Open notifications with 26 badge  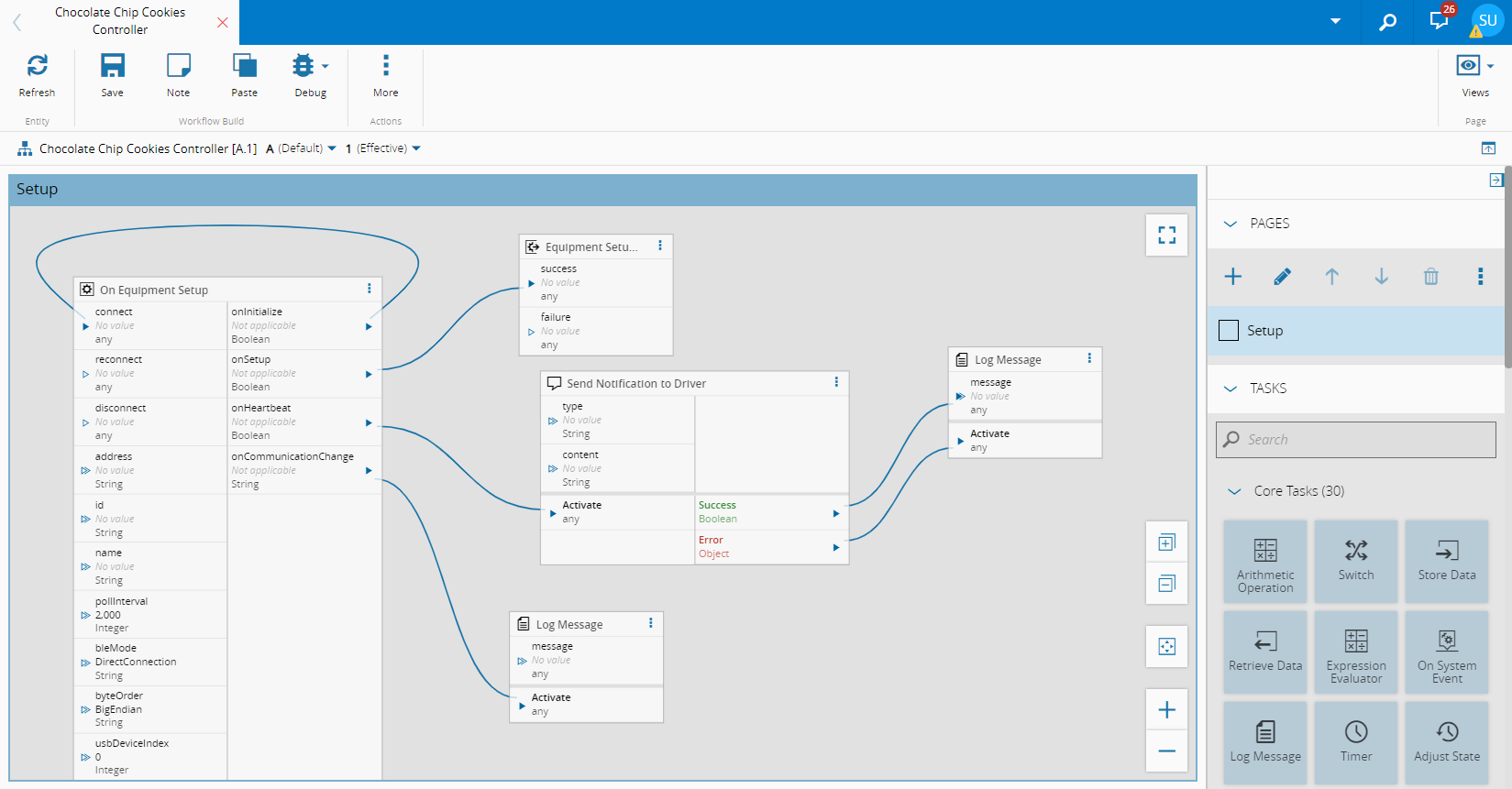1439,20
